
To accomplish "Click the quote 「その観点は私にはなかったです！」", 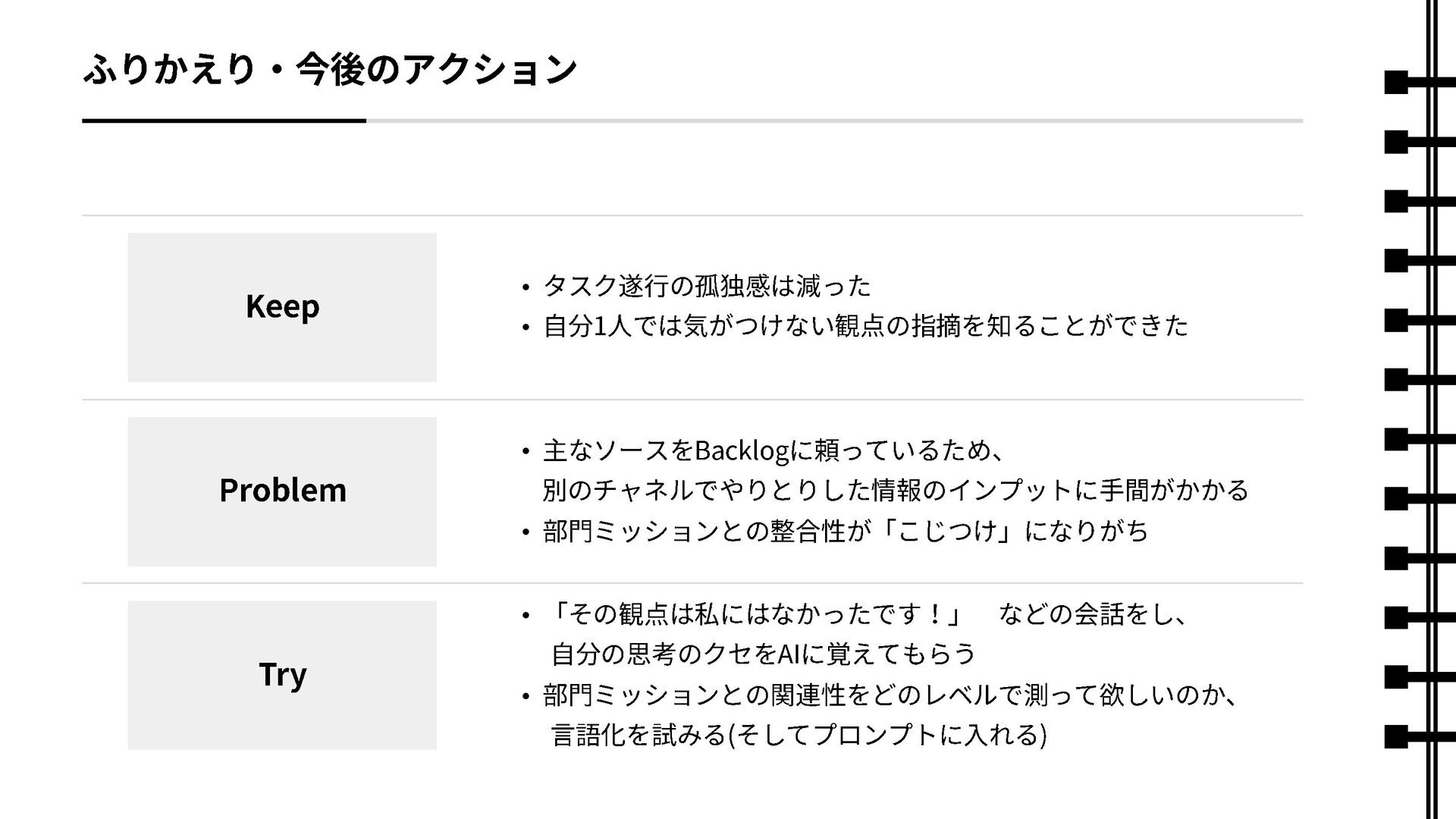I will [x=754, y=613].
